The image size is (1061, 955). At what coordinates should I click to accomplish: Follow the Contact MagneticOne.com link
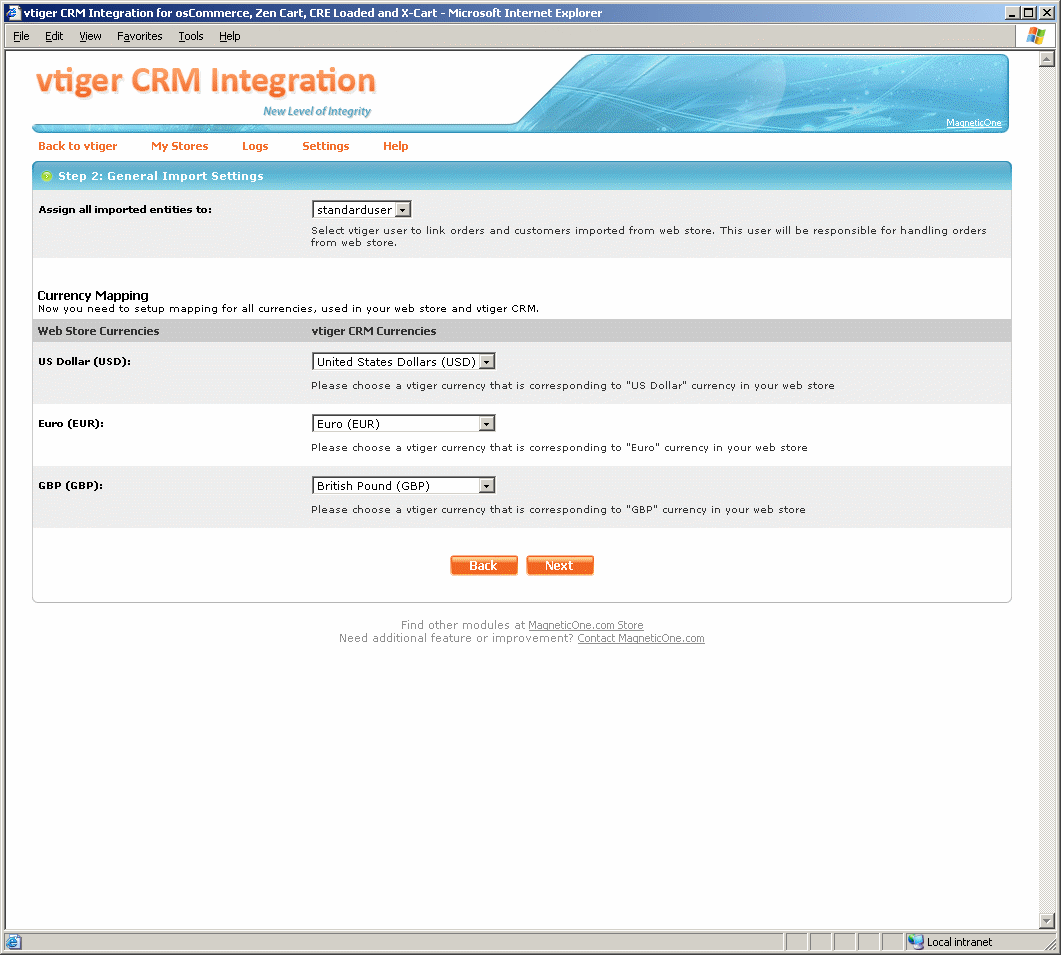point(641,638)
